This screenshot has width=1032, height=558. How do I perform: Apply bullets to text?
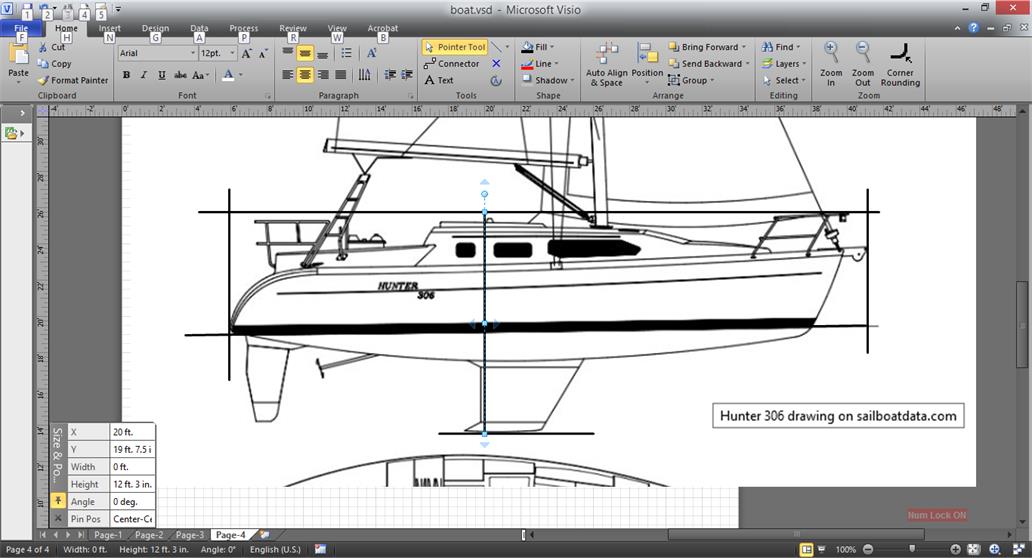click(346, 53)
